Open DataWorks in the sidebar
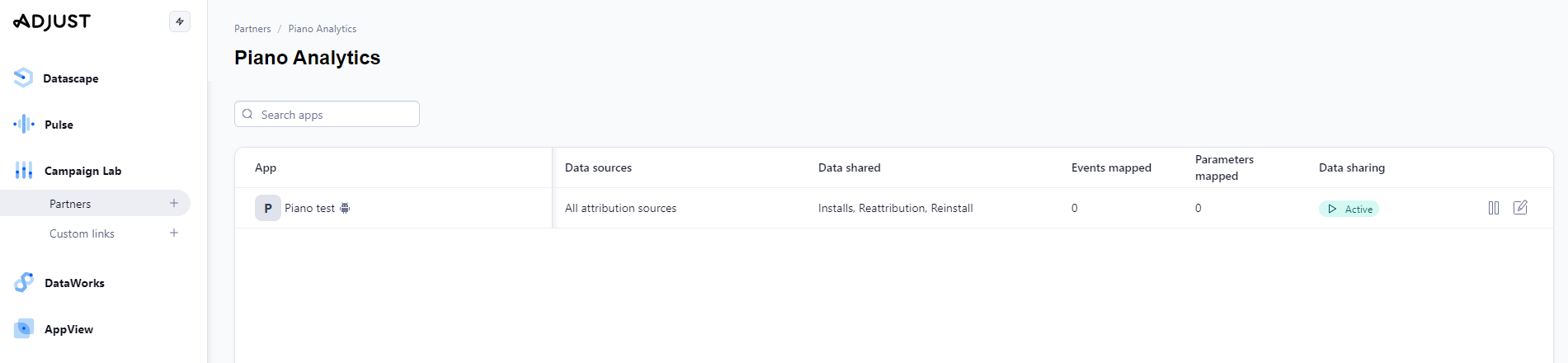Viewport: 1568px width, 363px height. pos(74,283)
